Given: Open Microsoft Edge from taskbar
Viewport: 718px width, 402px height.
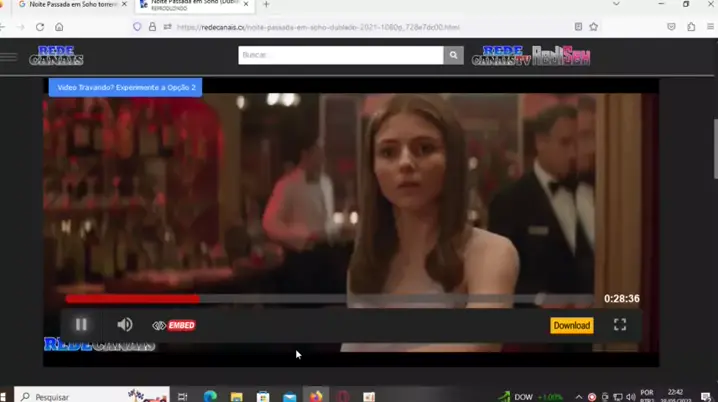Looking at the screenshot, I should tap(210, 396).
